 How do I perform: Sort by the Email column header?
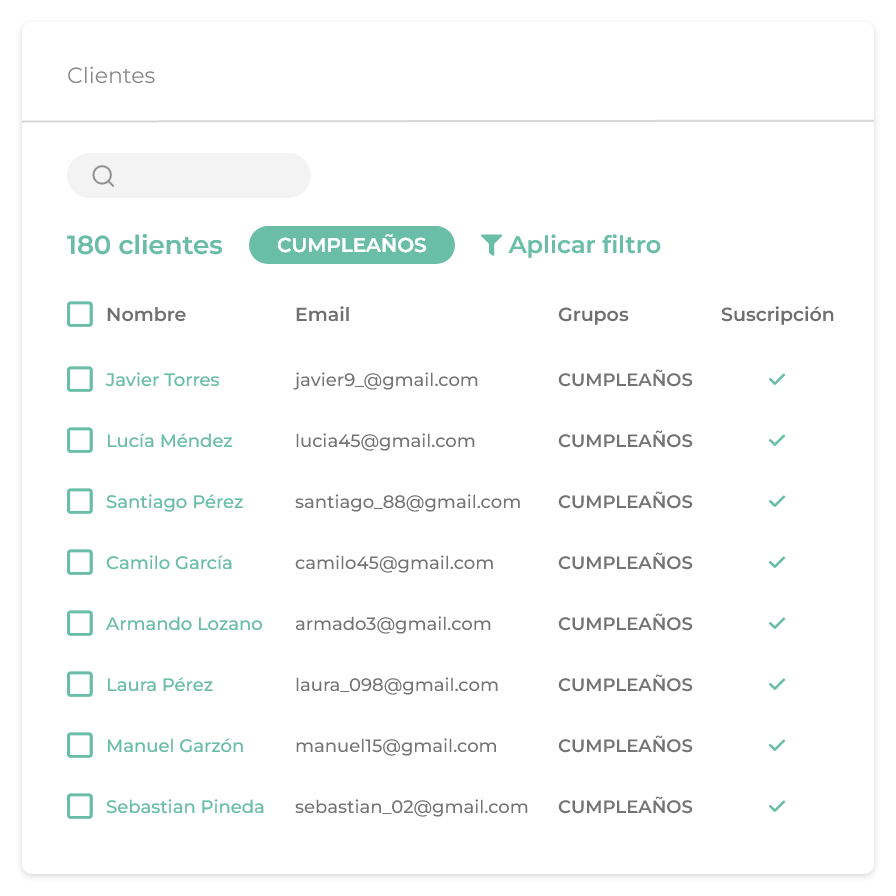click(322, 315)
